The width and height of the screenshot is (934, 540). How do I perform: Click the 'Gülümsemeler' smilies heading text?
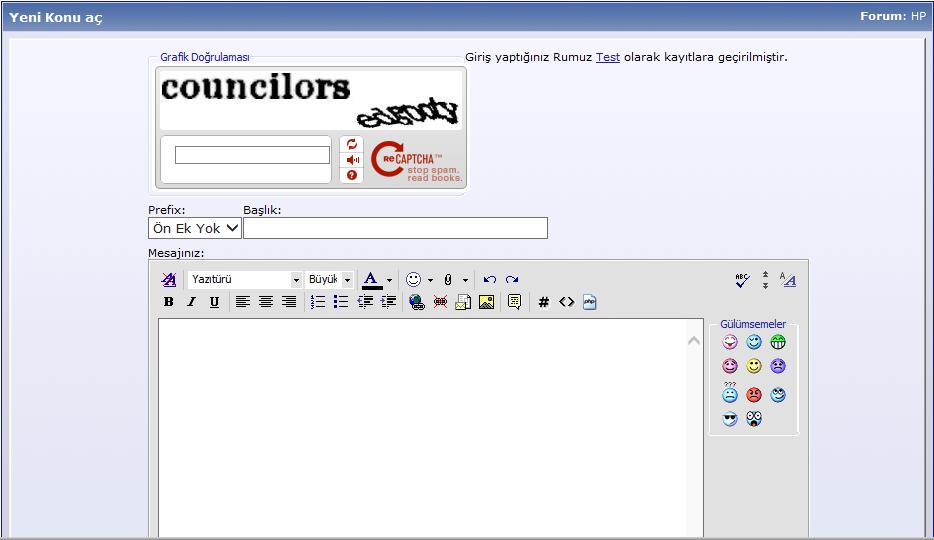pyautogui.click(x=753, y=324)
